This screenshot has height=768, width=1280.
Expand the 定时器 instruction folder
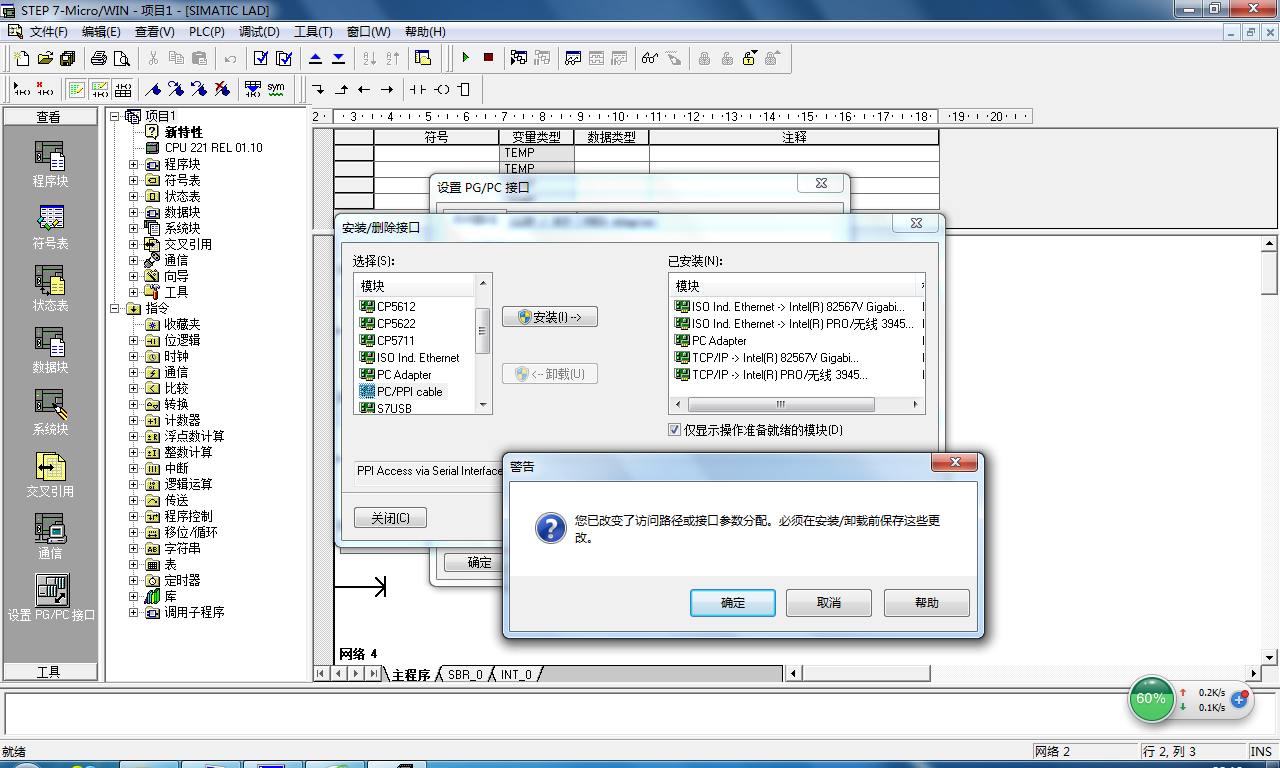coord(134,580)
